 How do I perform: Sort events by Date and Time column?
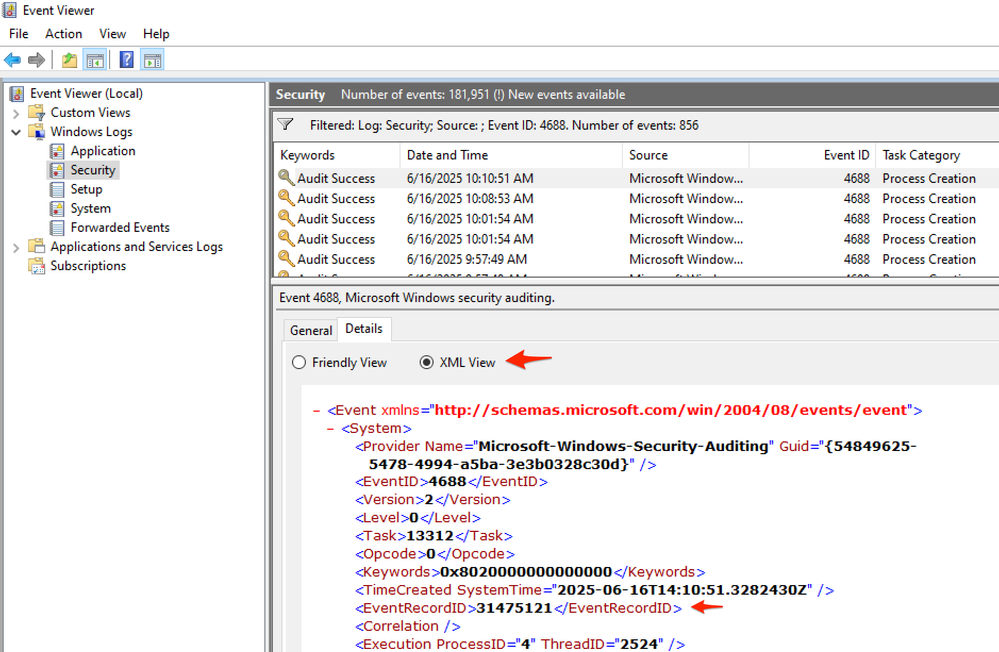[x=447, y=155]
